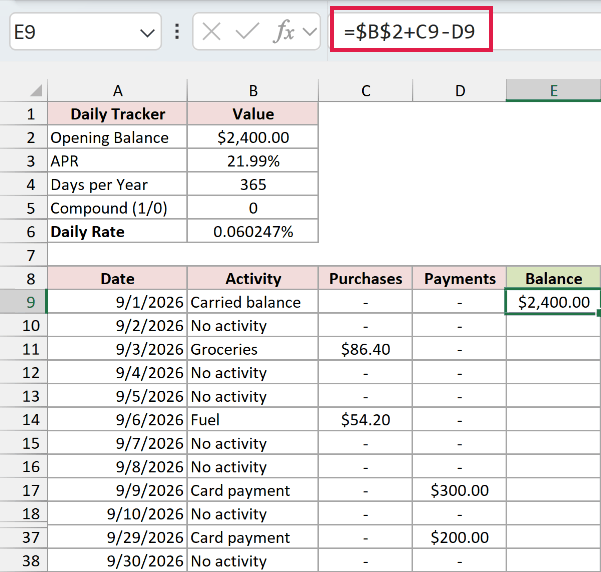
Task: Select row 1 header
Action: (x=24, y=114)
